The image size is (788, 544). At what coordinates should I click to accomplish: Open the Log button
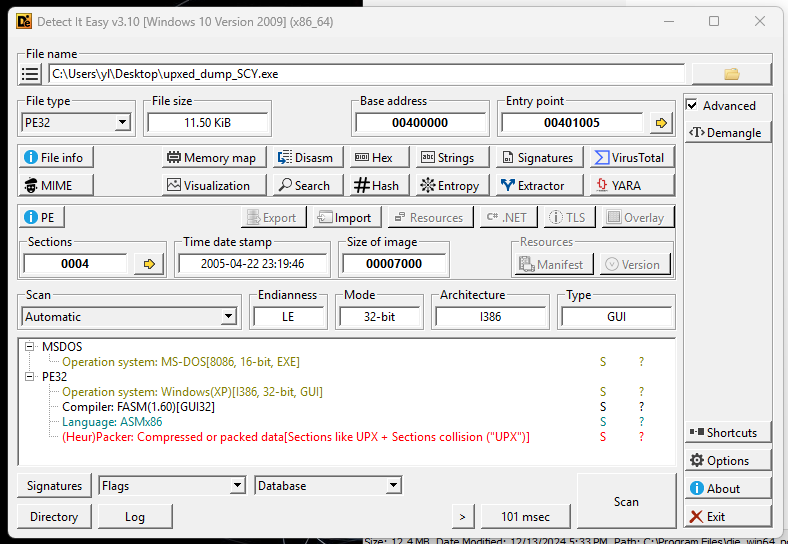coord(134,517)
